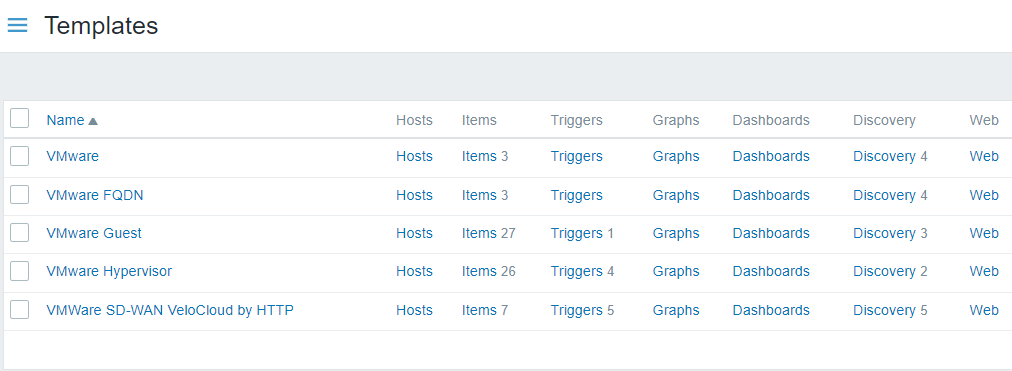
Task: Open Dashboards for SD-WAN VeloCloud template
Action: pos(771,310)
